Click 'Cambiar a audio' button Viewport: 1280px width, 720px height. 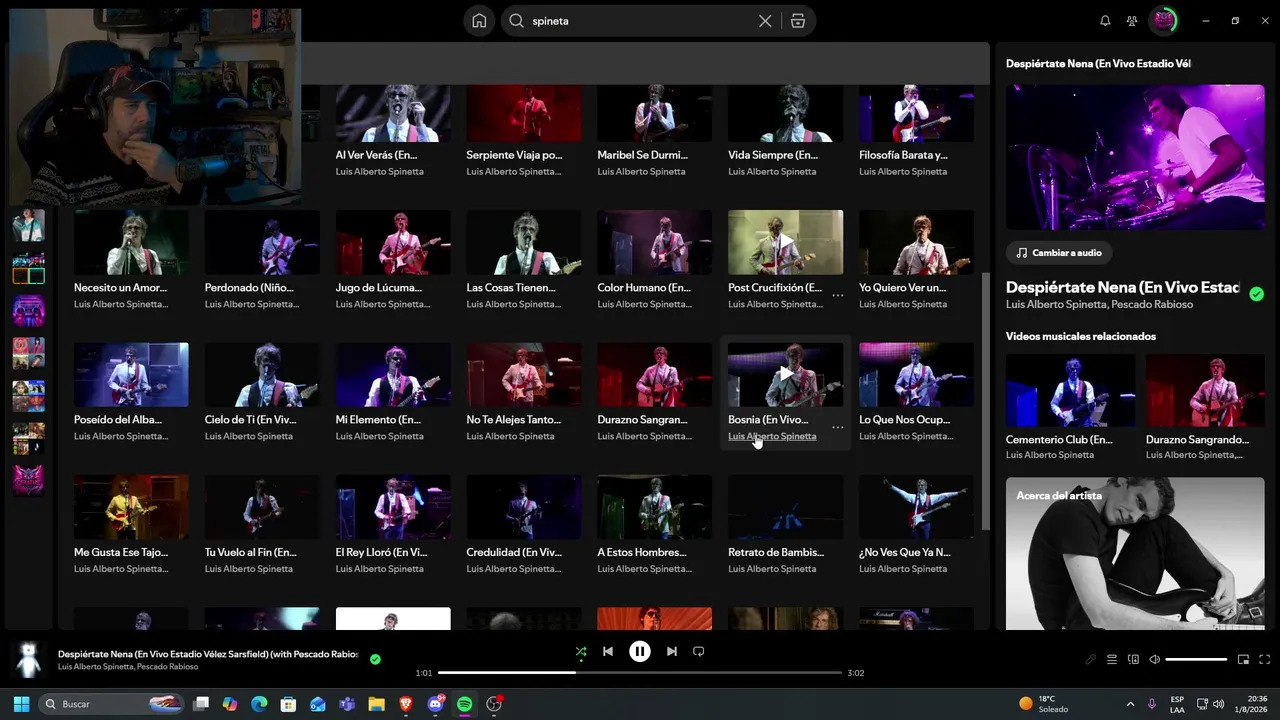(1060, 253)
